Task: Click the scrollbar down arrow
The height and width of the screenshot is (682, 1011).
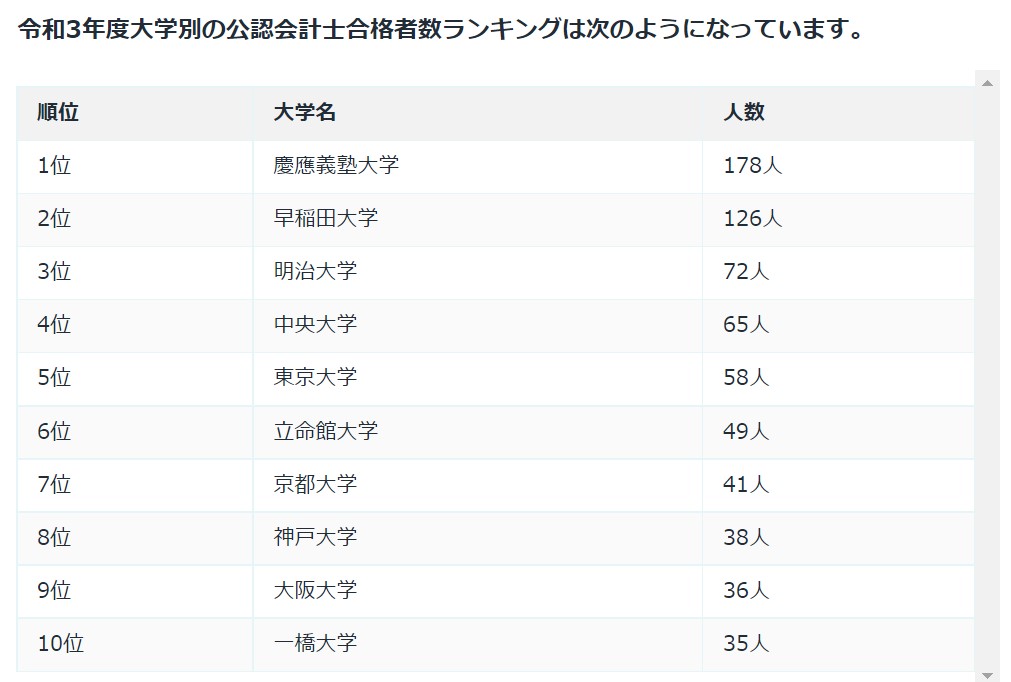Action: click(987, 675)
